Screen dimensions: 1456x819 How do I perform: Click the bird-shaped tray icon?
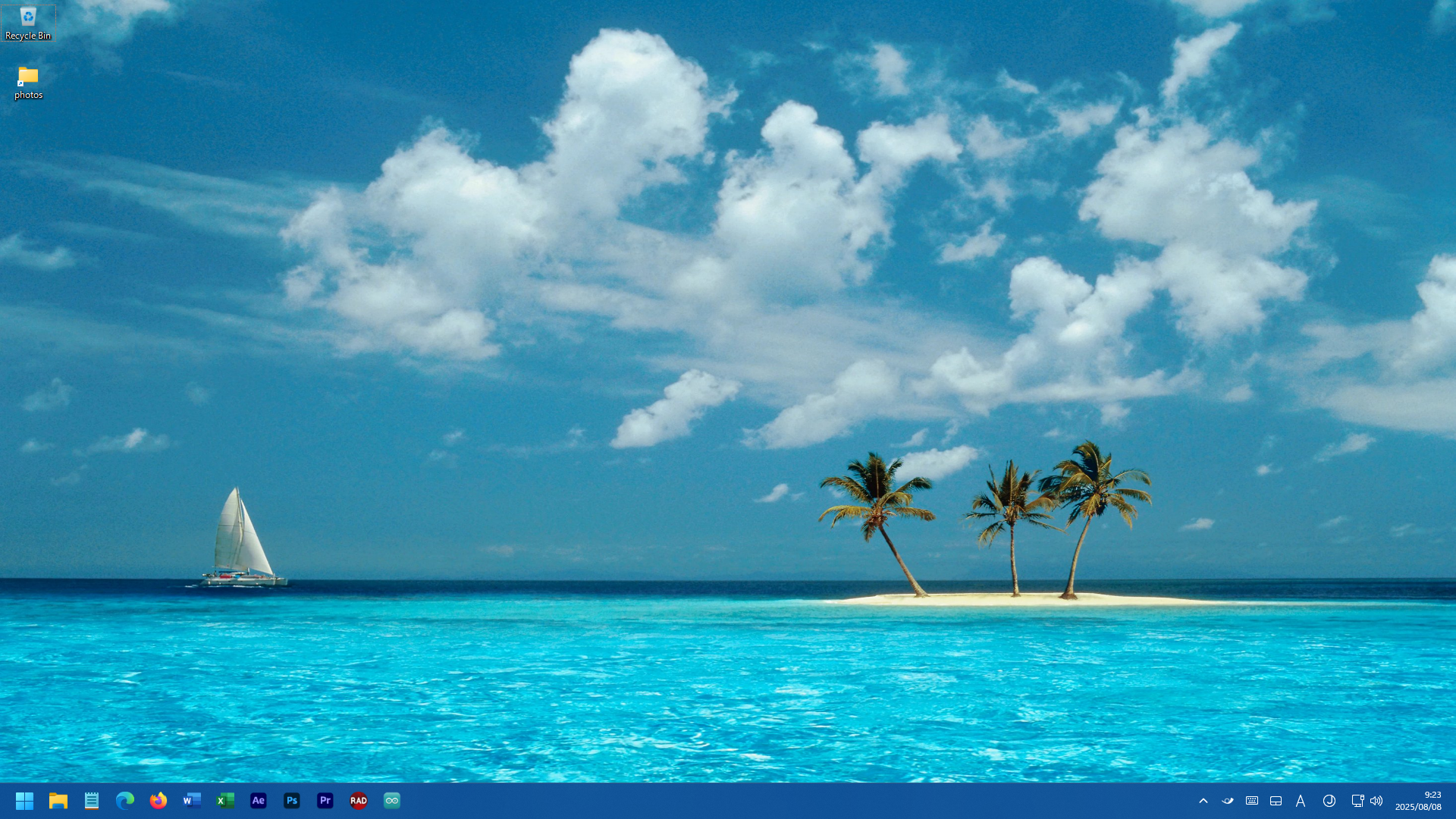click(1228, 801)
